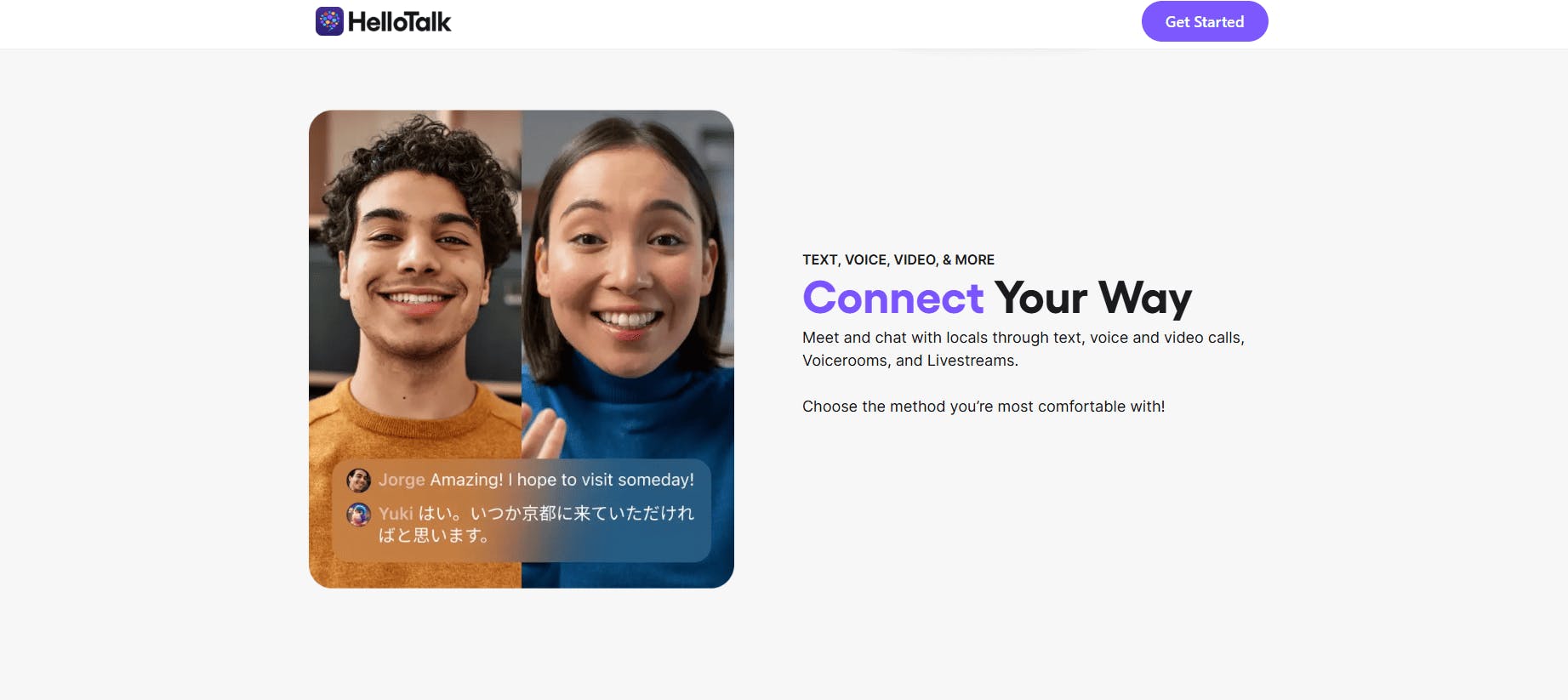Image resolution: width=1568 pixels, height=700 pixels.
Task: Click the man's orange sweater in photo
Action: click(415, 425)
